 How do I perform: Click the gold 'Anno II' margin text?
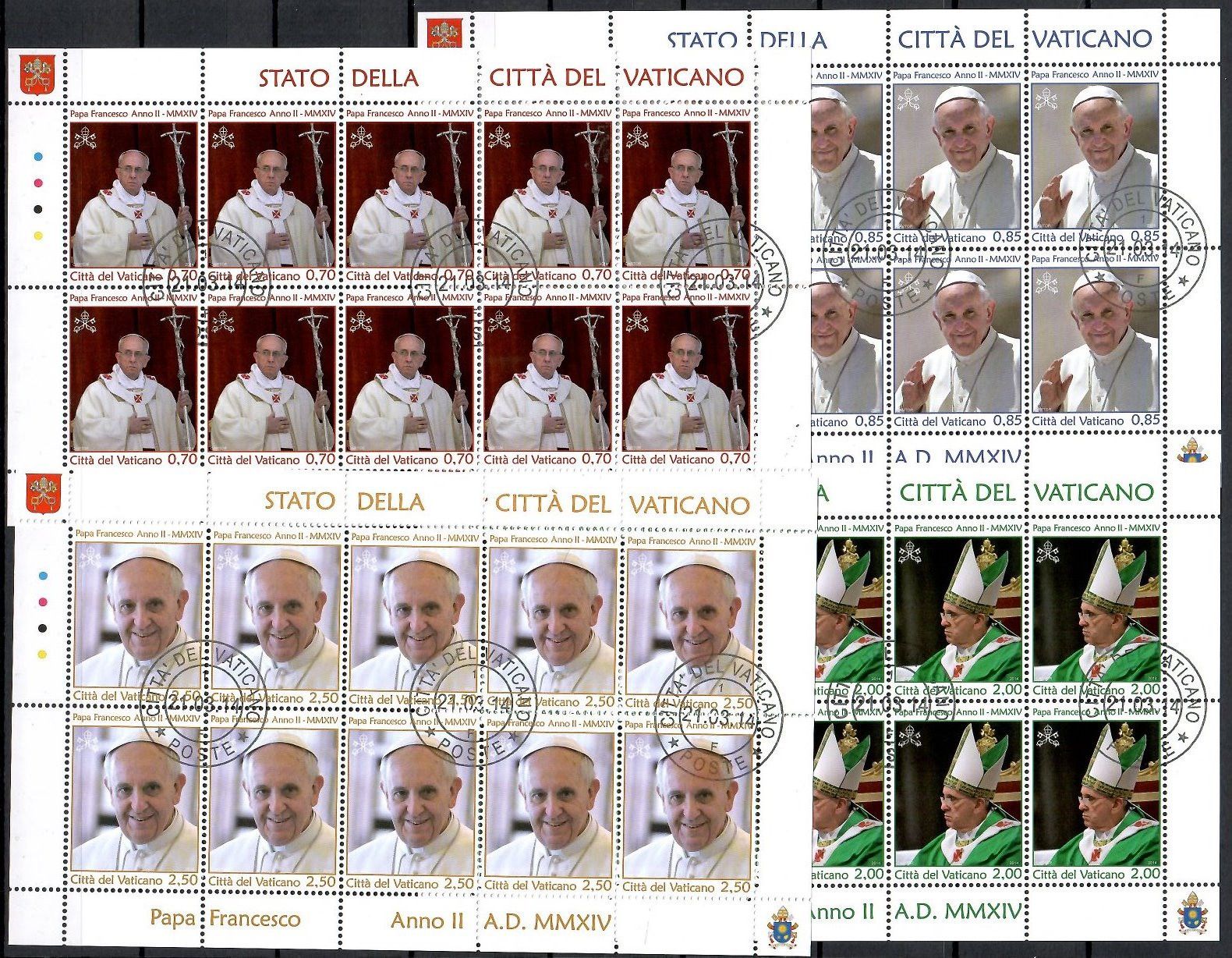(x=427, y=921)
